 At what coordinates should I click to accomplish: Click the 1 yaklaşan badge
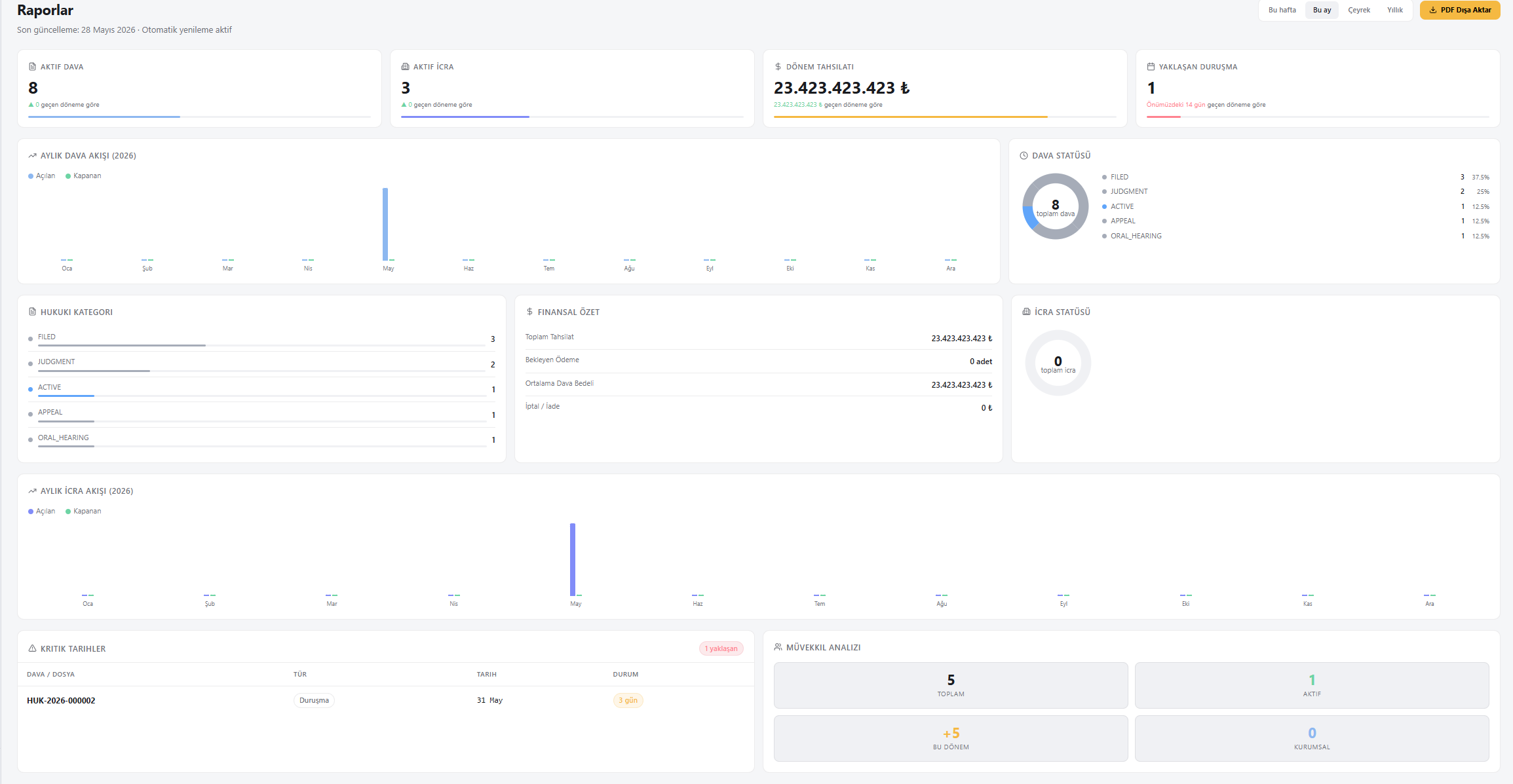coord(721,648)
